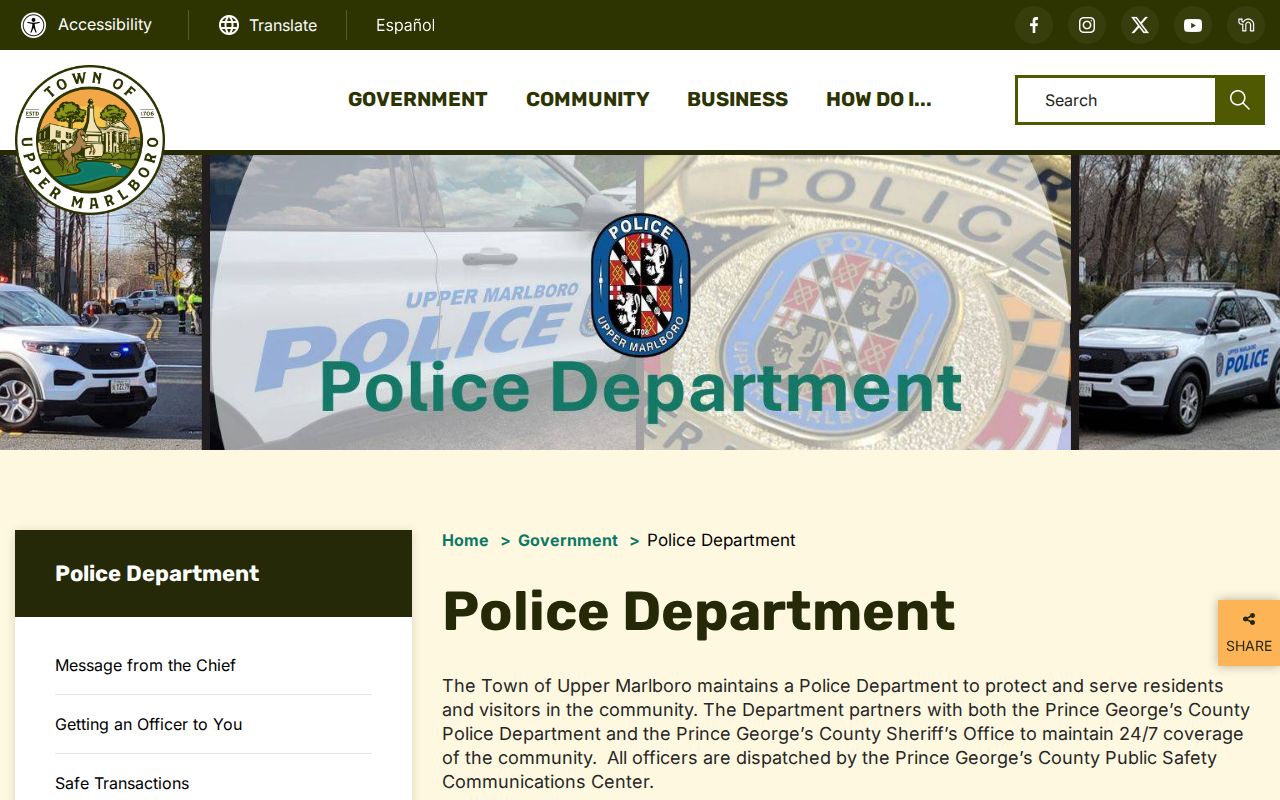Focus the Search input field

1116,100
